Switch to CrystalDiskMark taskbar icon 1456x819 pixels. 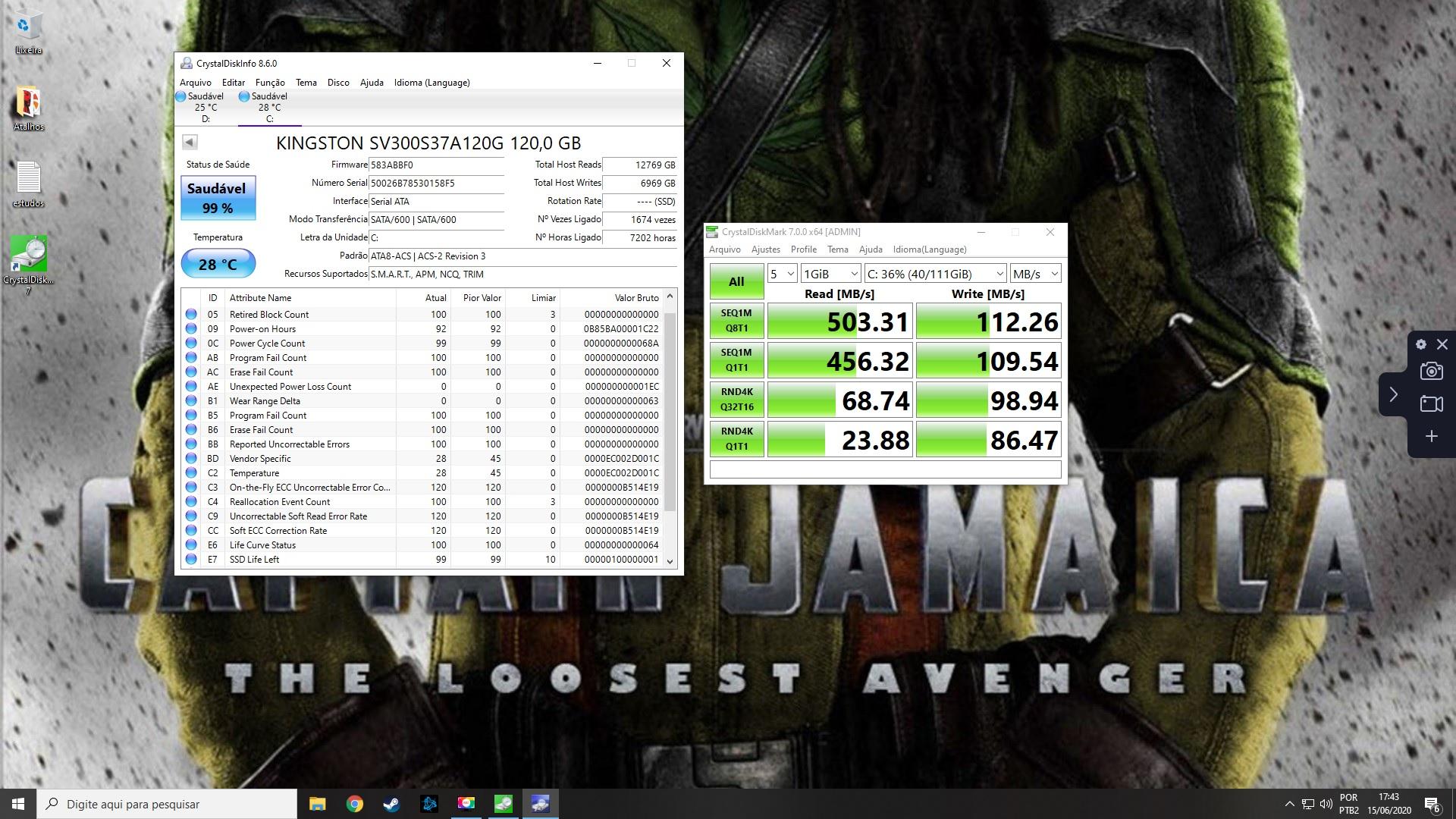503,804
